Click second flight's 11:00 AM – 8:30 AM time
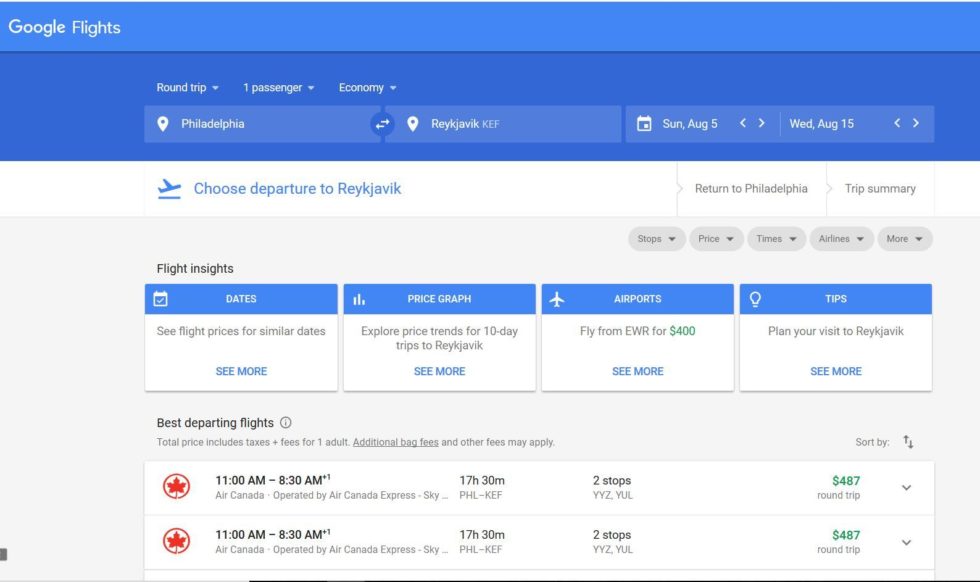The height and width of the screenshot is (582, 980). [272, 534]
